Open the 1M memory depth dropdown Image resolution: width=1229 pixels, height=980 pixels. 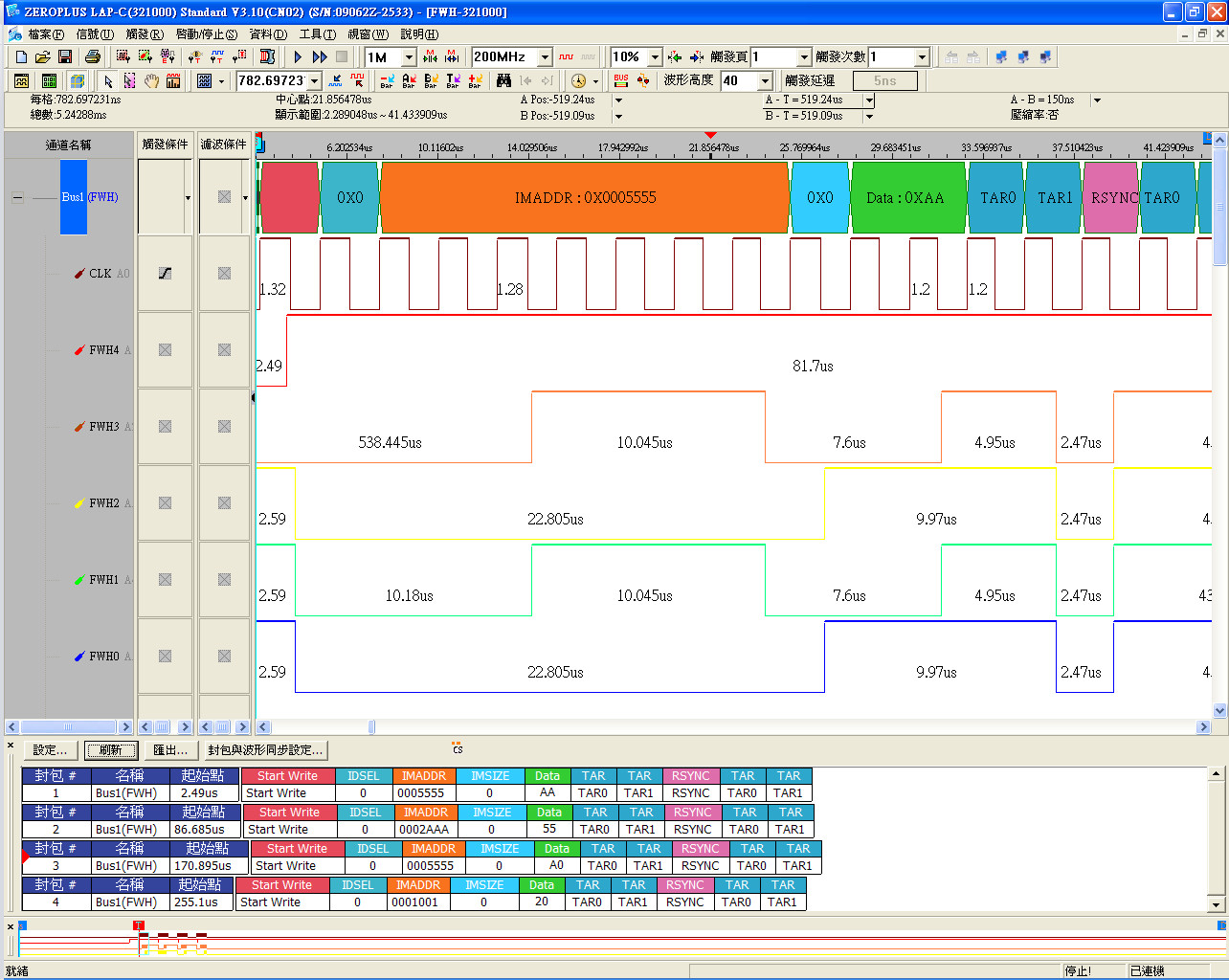pos(409,57)
